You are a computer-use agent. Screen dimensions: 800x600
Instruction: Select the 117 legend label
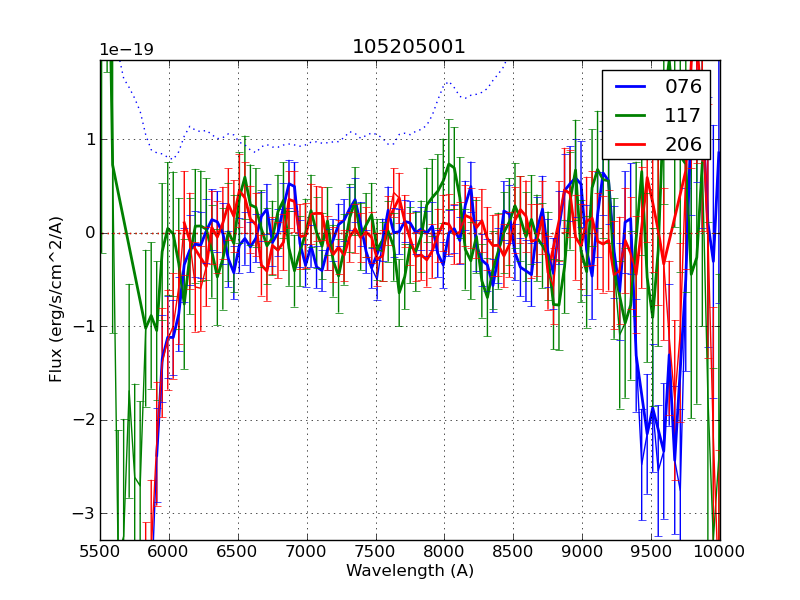click(683, 115)
